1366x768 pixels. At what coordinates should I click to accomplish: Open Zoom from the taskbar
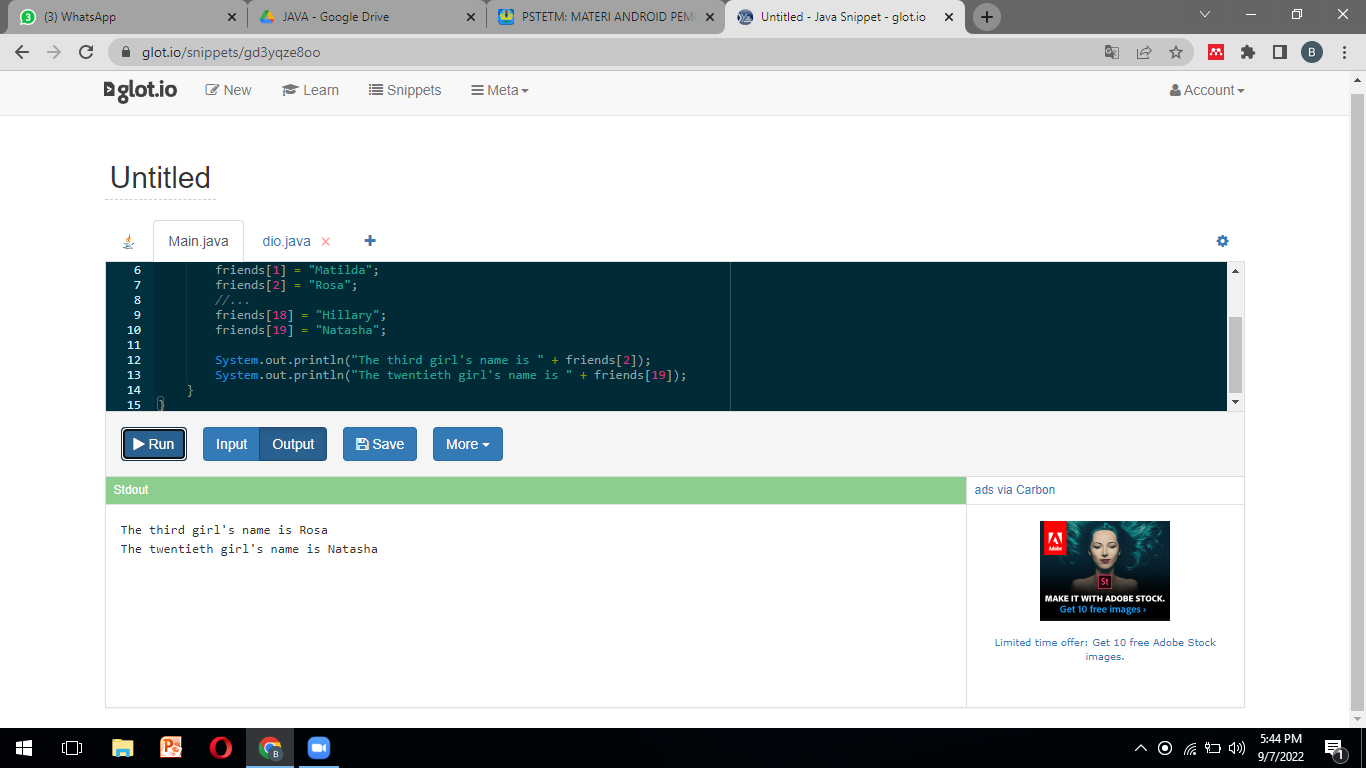(318, 748)
